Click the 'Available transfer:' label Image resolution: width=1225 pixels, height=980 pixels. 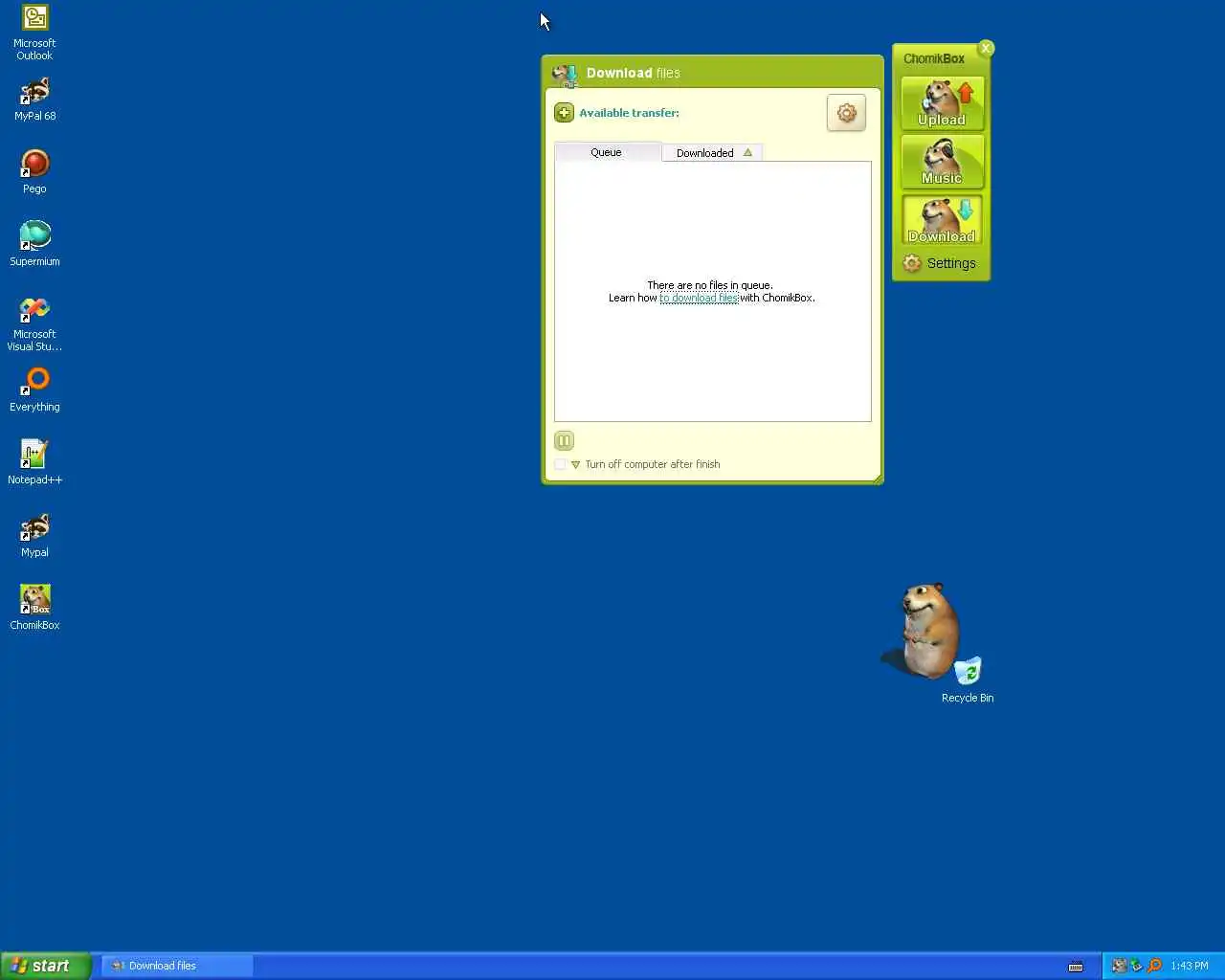pyautogui.click(x=629, y=113)
